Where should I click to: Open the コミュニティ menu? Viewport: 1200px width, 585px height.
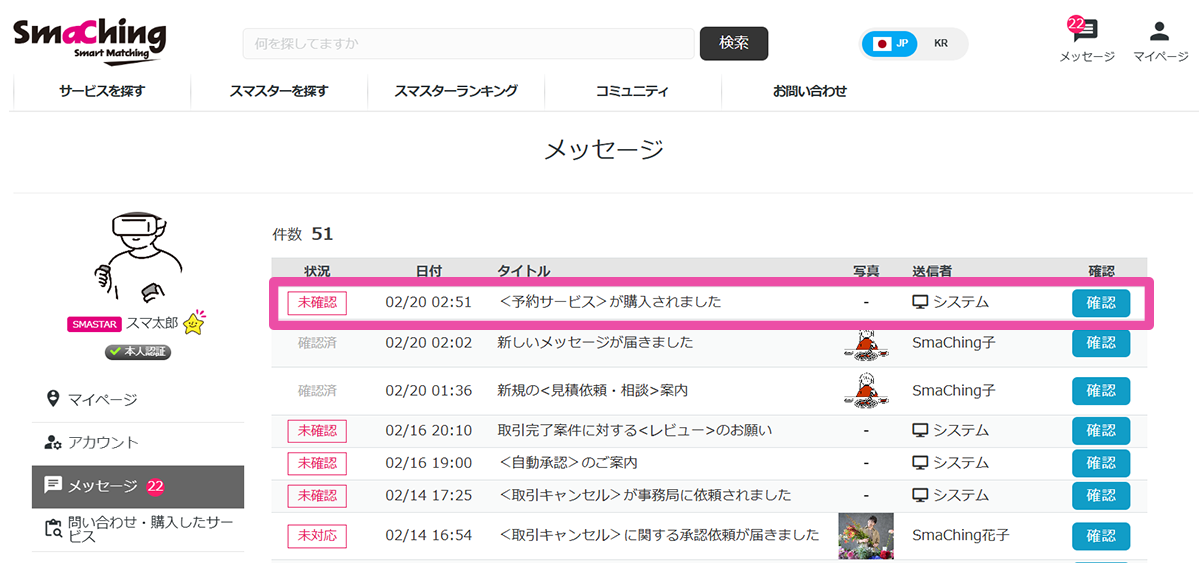point(632,91)
